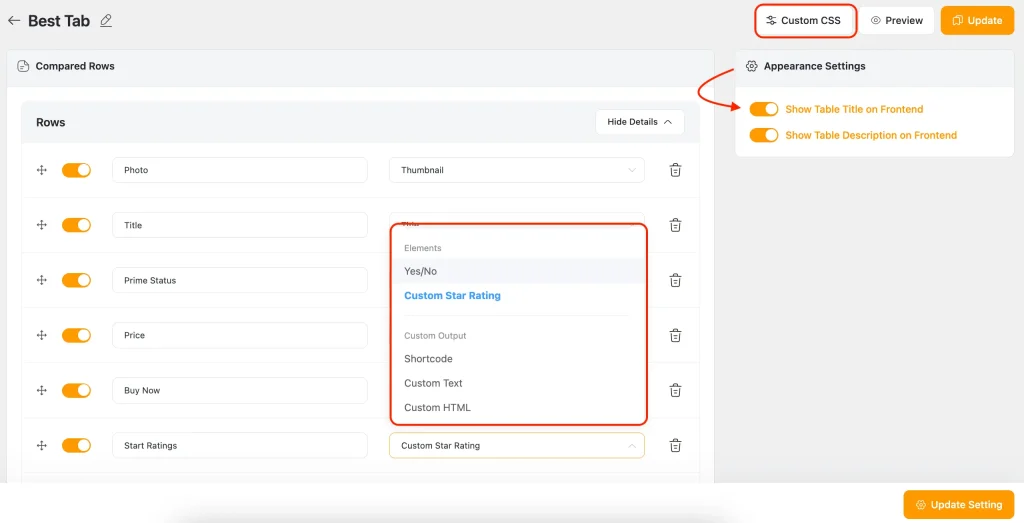Open the Custom CSS editor
Screen dimensions: 1024x523
pyautogui.click(x=804, y=20)
